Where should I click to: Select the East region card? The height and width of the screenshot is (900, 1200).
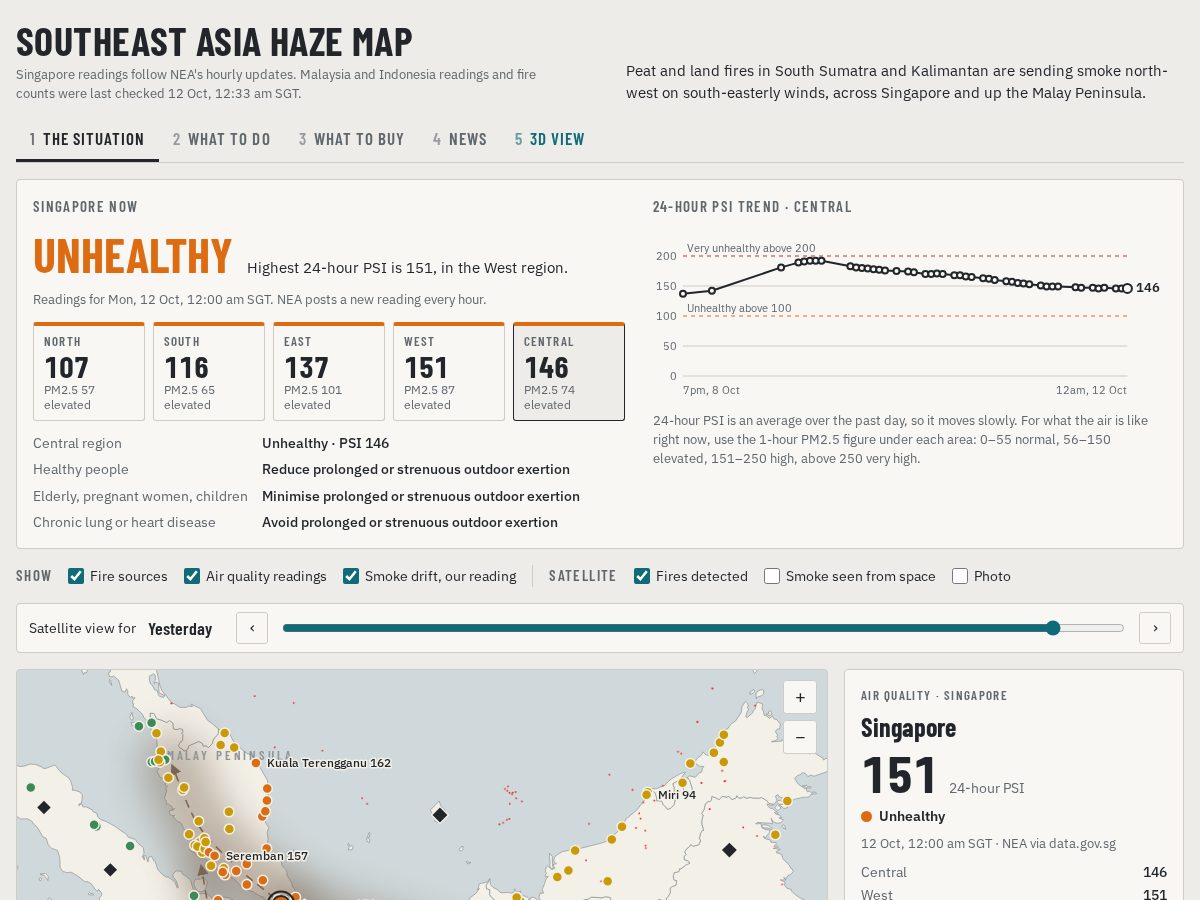coord(329,371)
